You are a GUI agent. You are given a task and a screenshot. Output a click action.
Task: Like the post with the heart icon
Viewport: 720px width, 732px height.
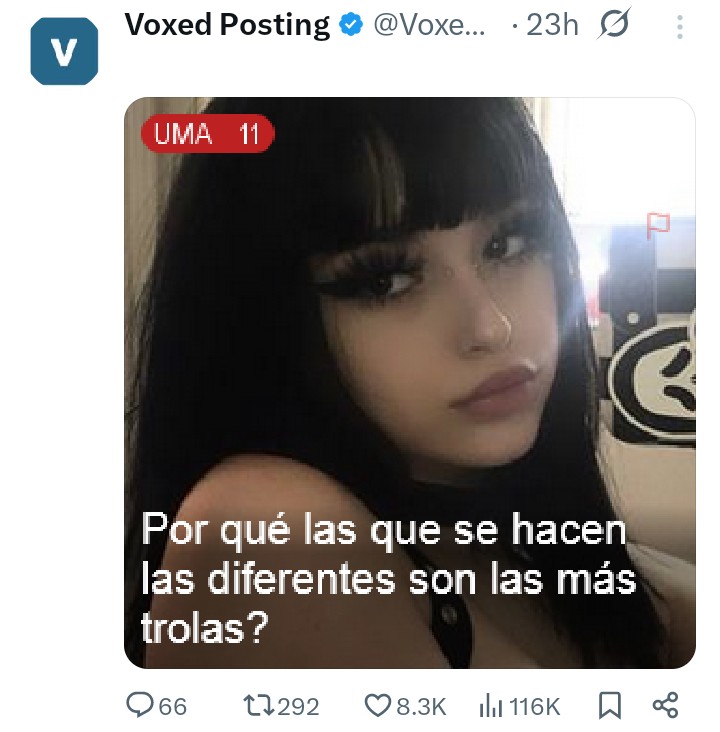click(x=377, y=705)
